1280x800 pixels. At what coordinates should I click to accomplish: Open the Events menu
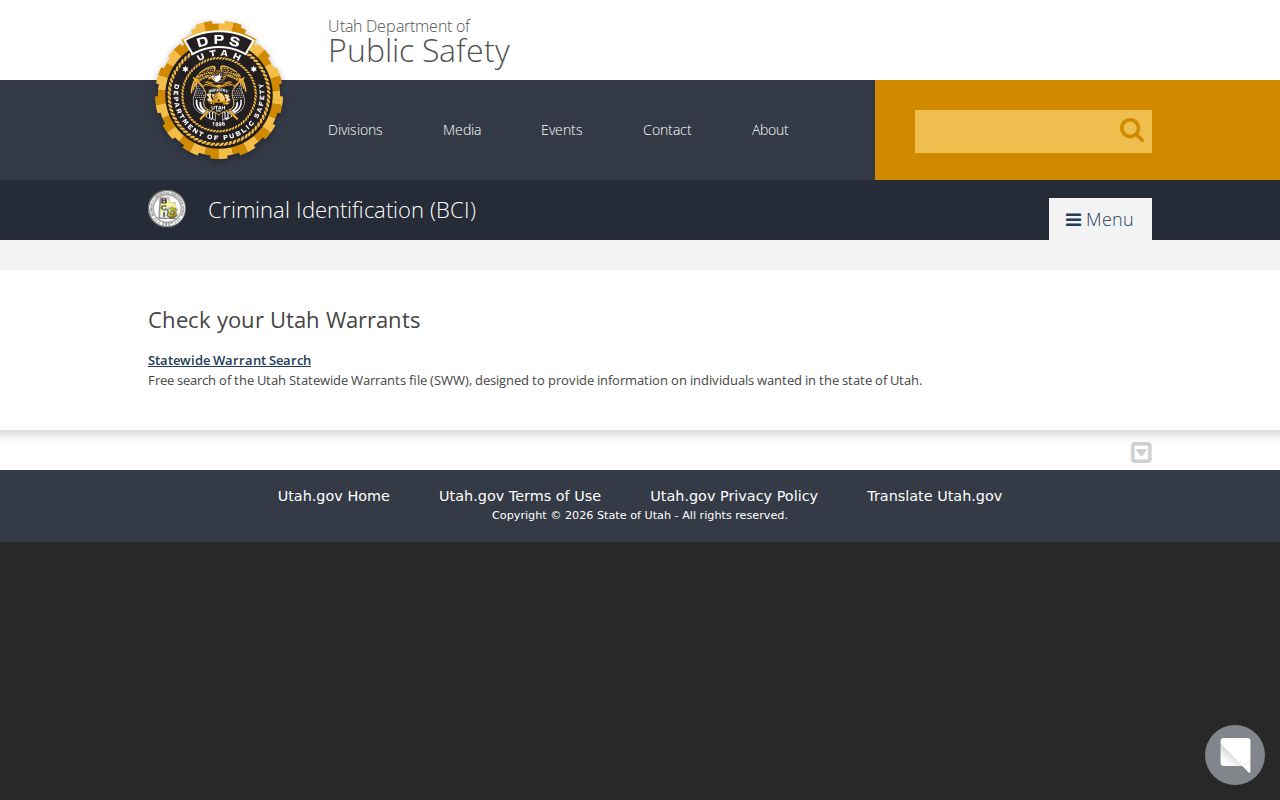coord(562,130)
